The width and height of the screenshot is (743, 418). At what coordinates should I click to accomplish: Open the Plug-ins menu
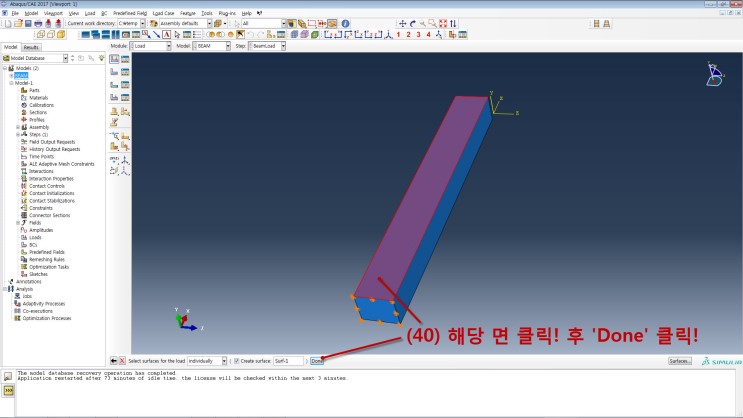click(227, 13)
